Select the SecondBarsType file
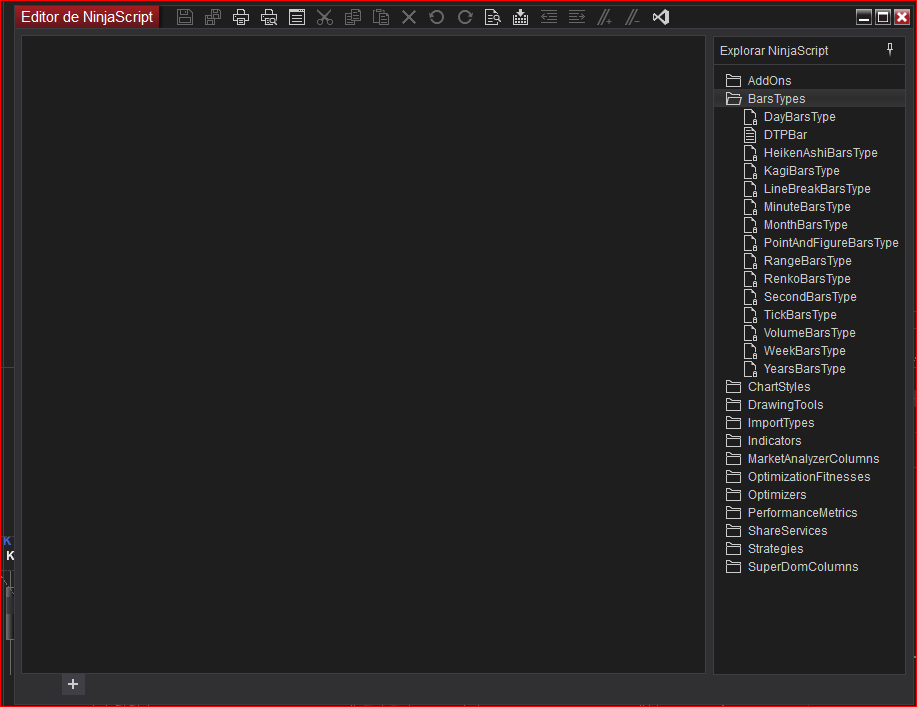Screen dimensions: 917x707 pyautogui.click(x=800, y=297)
